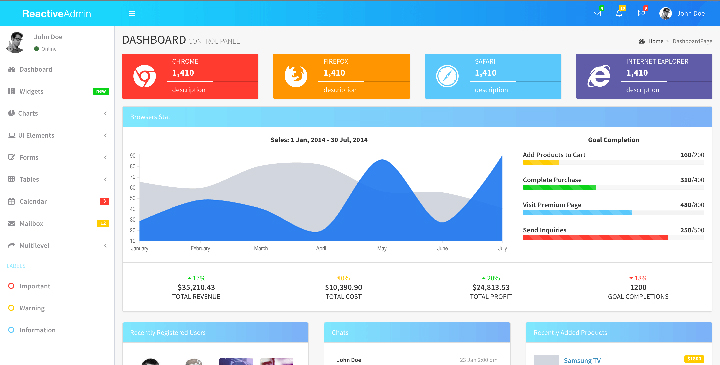
Task: Click the yellow badge beside Mailbox
Action: click(103, 224)
